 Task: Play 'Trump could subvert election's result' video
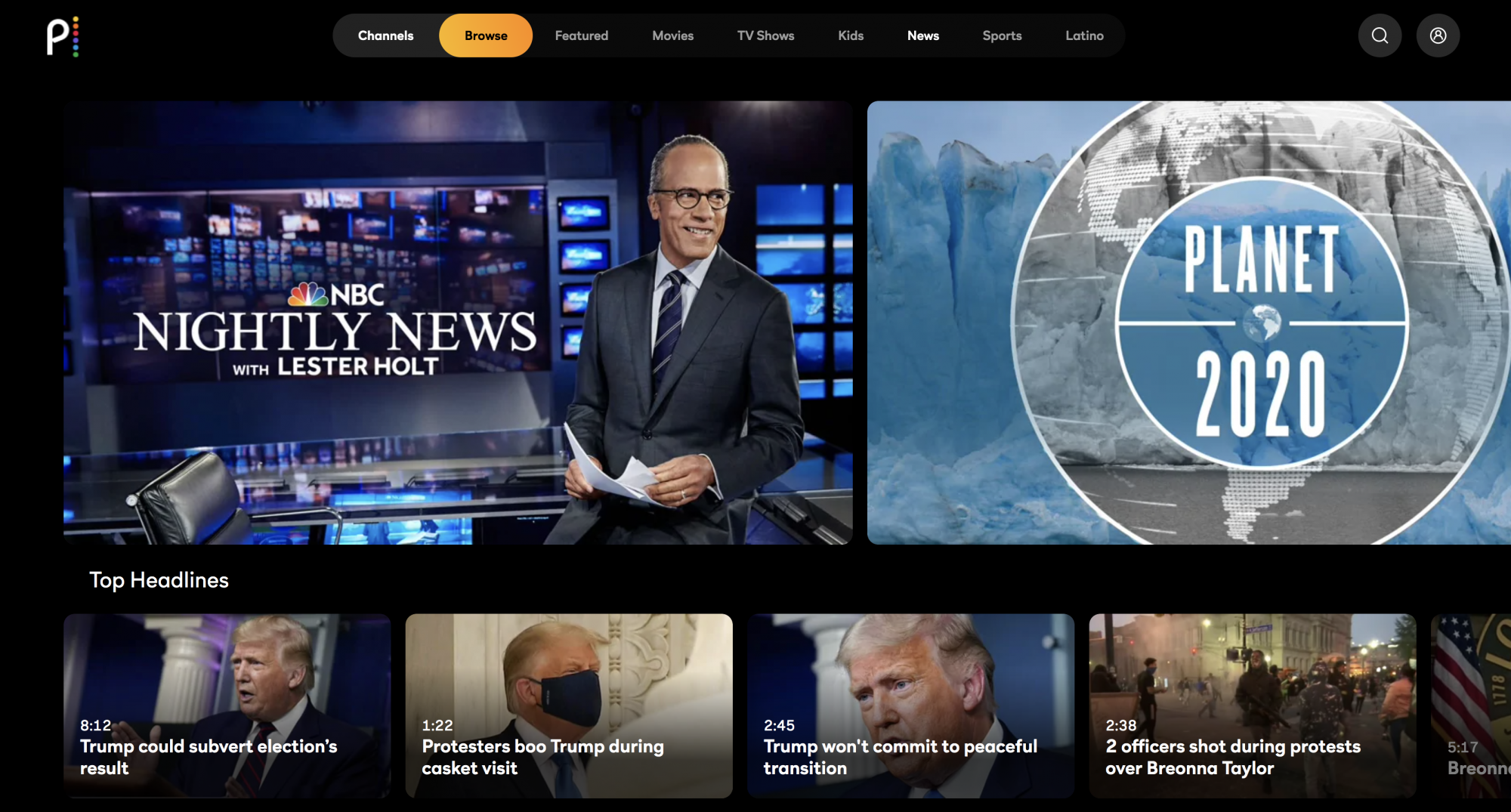pyautogui.click(x=227, y=705)
